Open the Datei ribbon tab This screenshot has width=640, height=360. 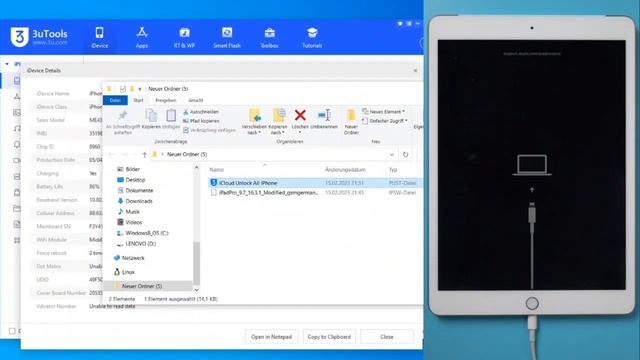[x=115, y=100]
